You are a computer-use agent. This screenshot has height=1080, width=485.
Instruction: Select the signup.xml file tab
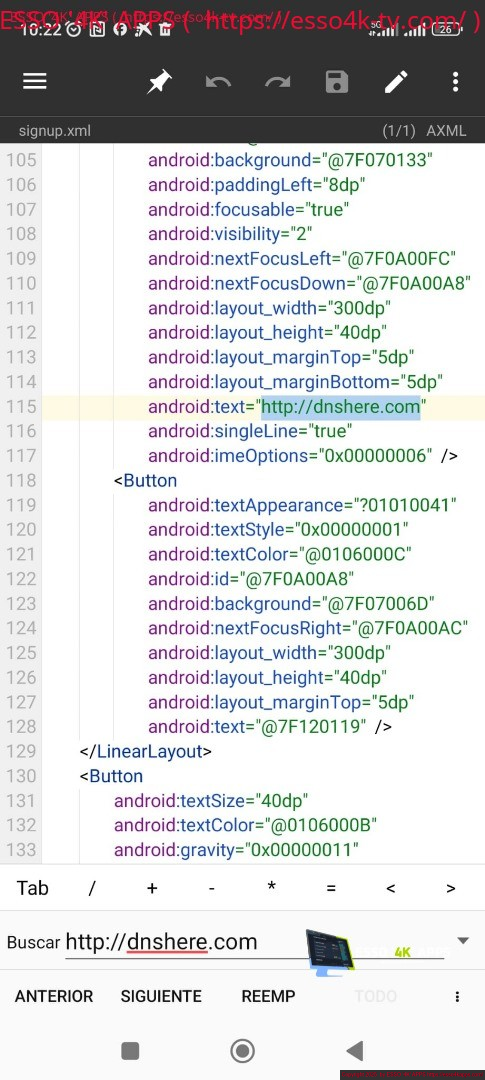click(54, 130)
